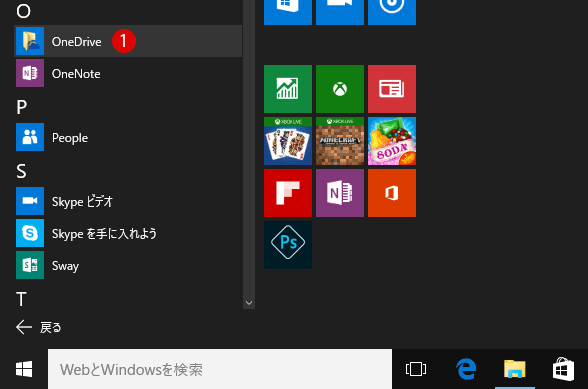Open Skype を手に入れよう entry
Viewport: 588px width, 389px height.
[x=128, y=233]
